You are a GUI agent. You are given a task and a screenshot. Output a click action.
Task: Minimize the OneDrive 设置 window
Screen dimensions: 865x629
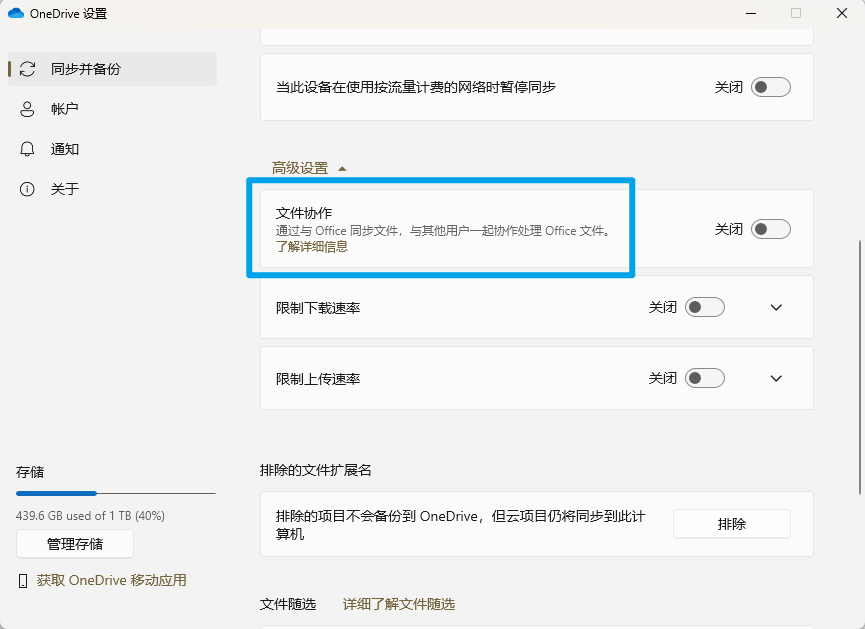[749, 14]
